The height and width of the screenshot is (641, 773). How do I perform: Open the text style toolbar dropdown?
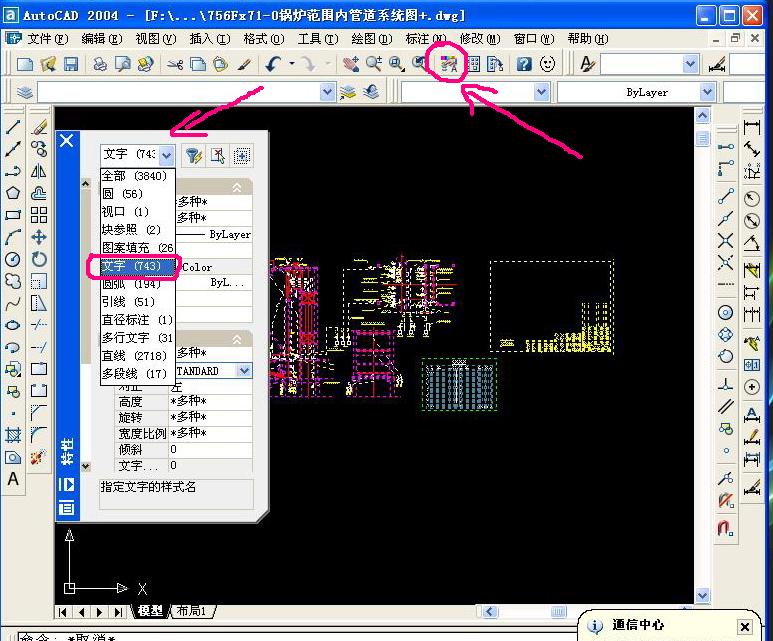(690, 64)
